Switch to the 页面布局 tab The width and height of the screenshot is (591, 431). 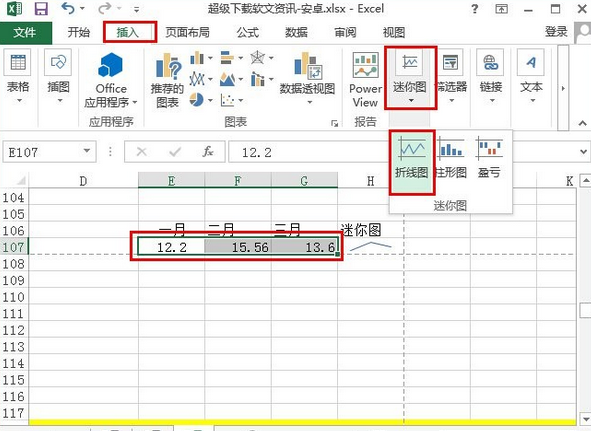coord(187,32)
